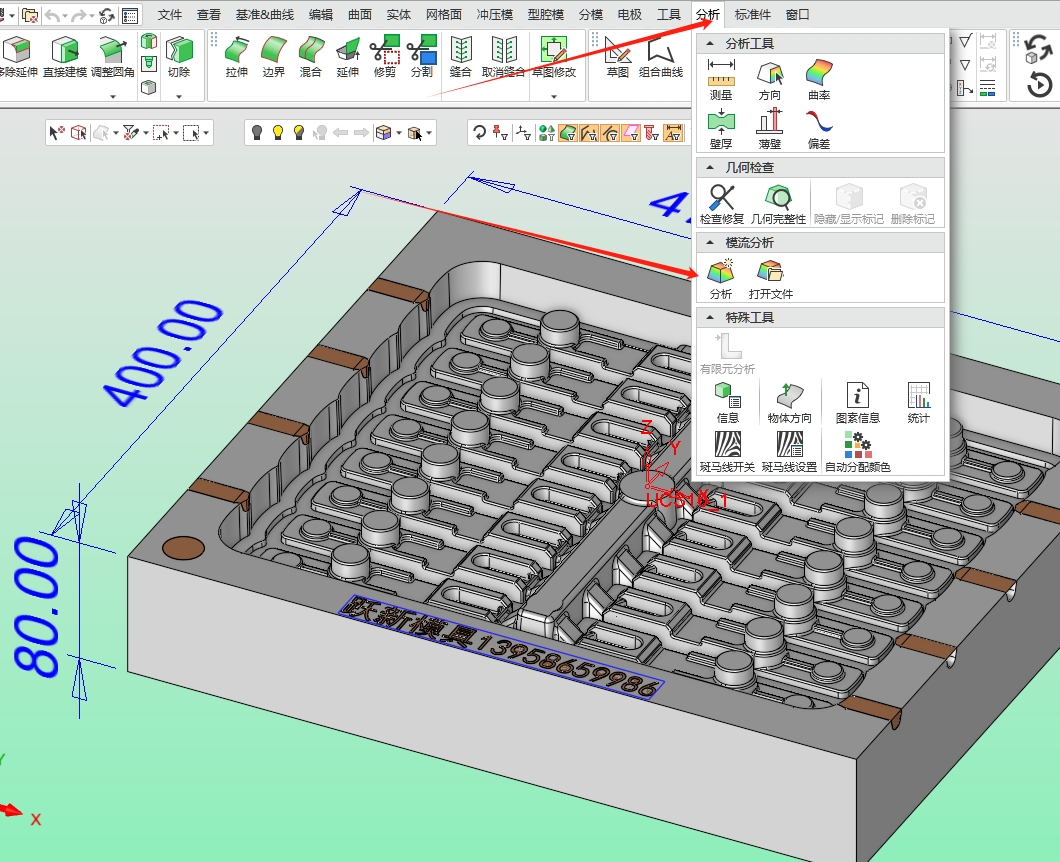Image resolution: width=1060 pixels, height=862 pixels.
Task: Select the 调整圆角 adjust fillet tool
Action: tap(112, 57)
